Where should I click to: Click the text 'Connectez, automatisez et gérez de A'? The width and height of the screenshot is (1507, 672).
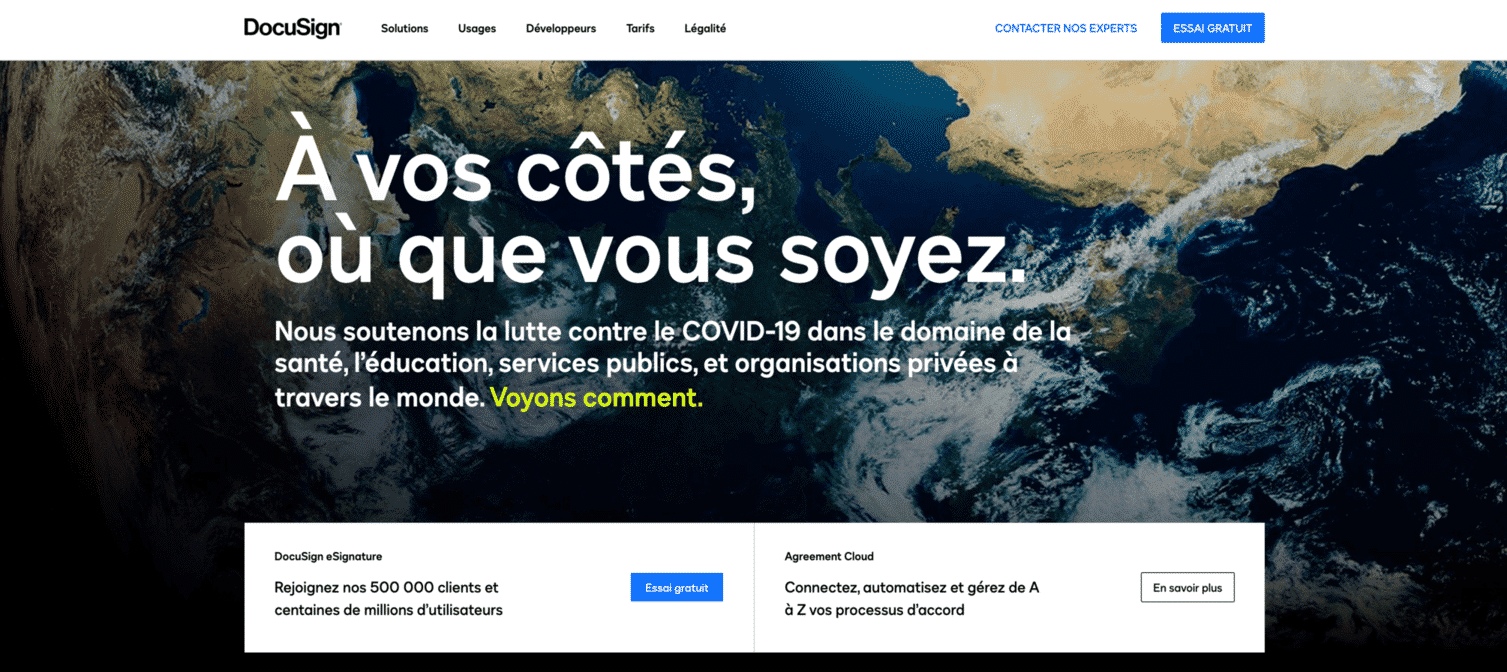[912, 587]
